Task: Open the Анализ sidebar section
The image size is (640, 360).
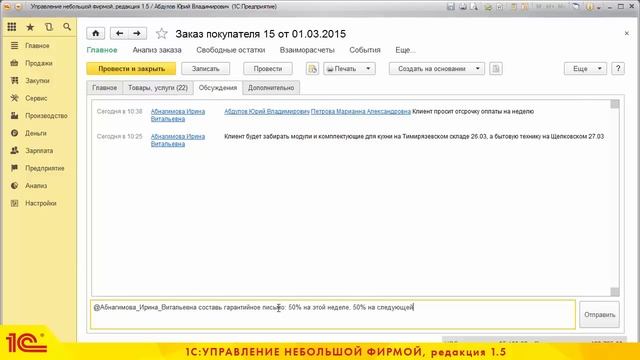Action: click(x=36, y=186)
